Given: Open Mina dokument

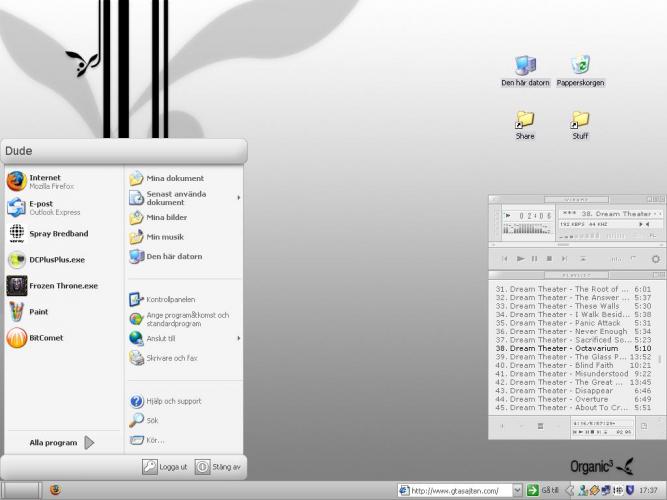Looking at the screenshot, I should (x=174, y=178).
